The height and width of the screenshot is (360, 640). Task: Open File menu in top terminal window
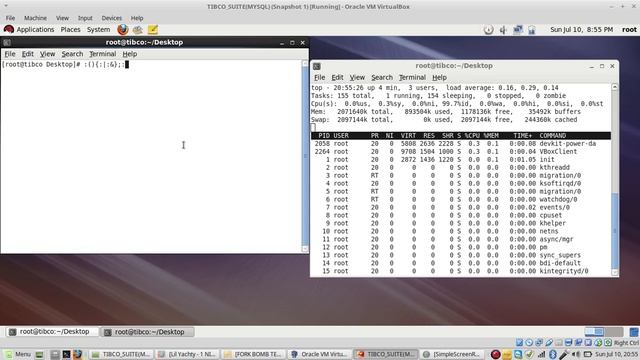point(319,78)
